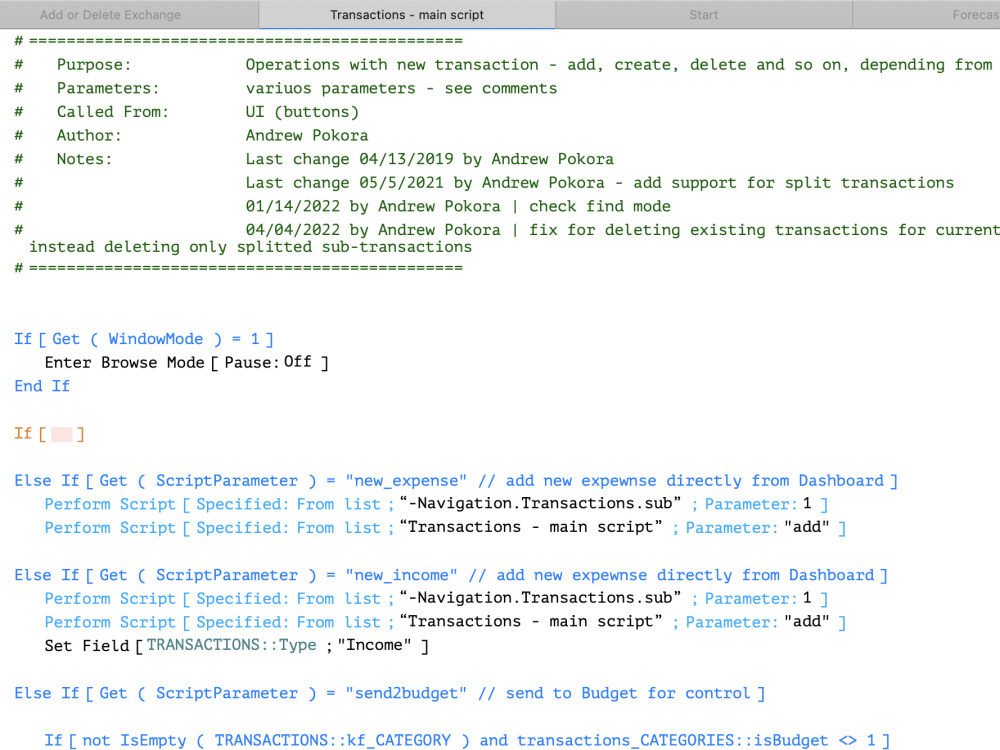Image resolution: width=1000 pixels, height=750 pixels.
Task: Select the Called From comment line
Action: click(x=187, y=112)
